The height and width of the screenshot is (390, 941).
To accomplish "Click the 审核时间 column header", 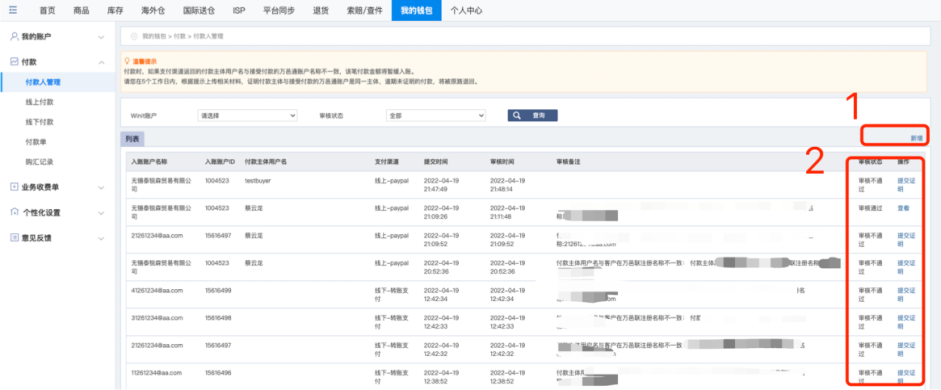I will point(502,162).
